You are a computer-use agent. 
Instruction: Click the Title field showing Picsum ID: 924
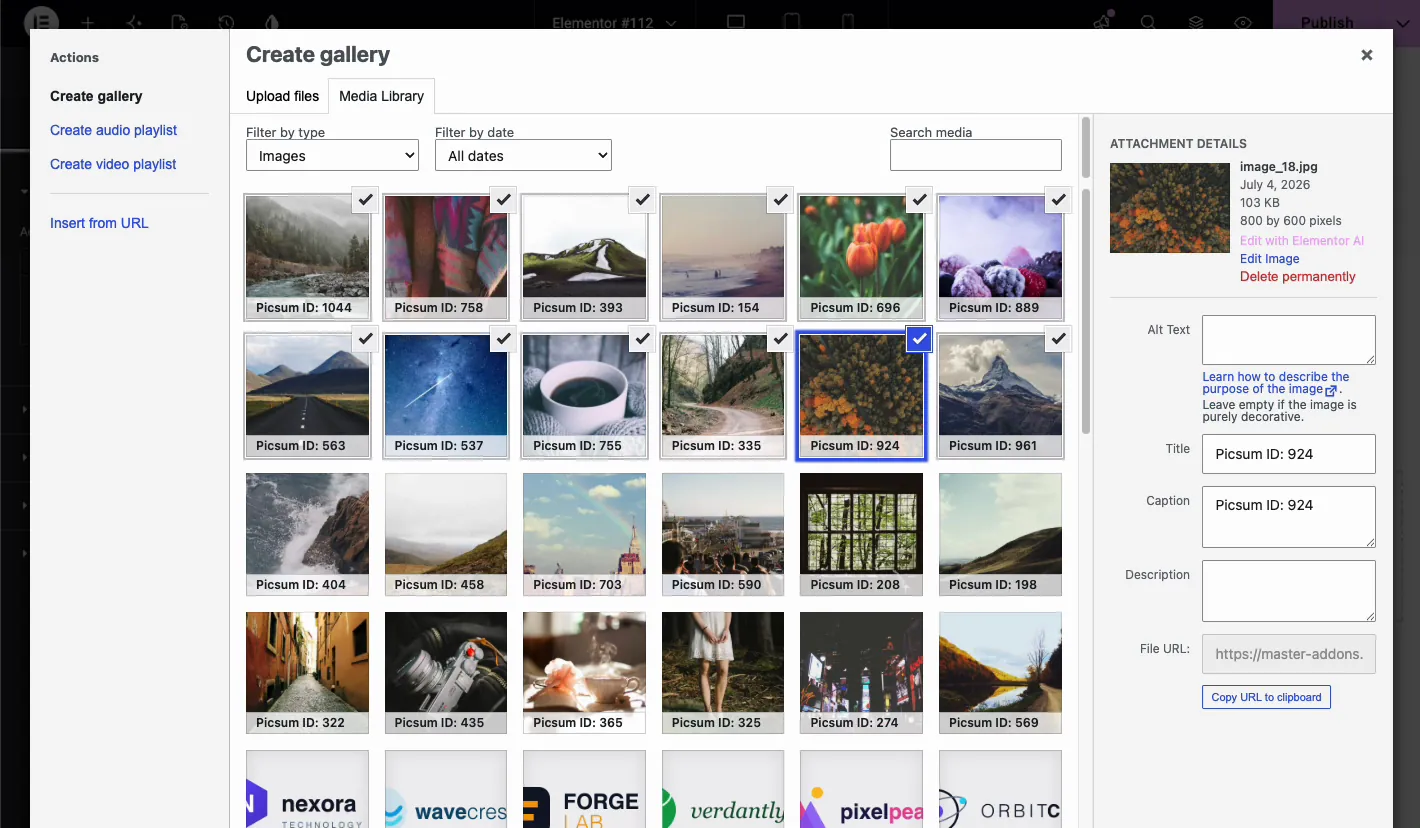point(1289,454)
